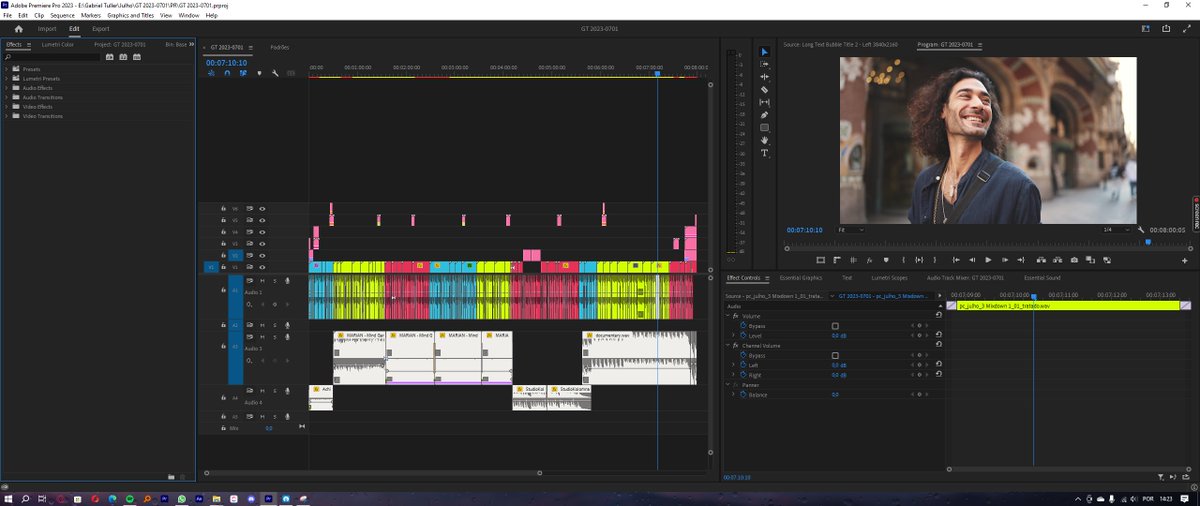Select the Razor tool
Image resolution: width=1200 pixels, height=506 pixels.
click(765, 89)
